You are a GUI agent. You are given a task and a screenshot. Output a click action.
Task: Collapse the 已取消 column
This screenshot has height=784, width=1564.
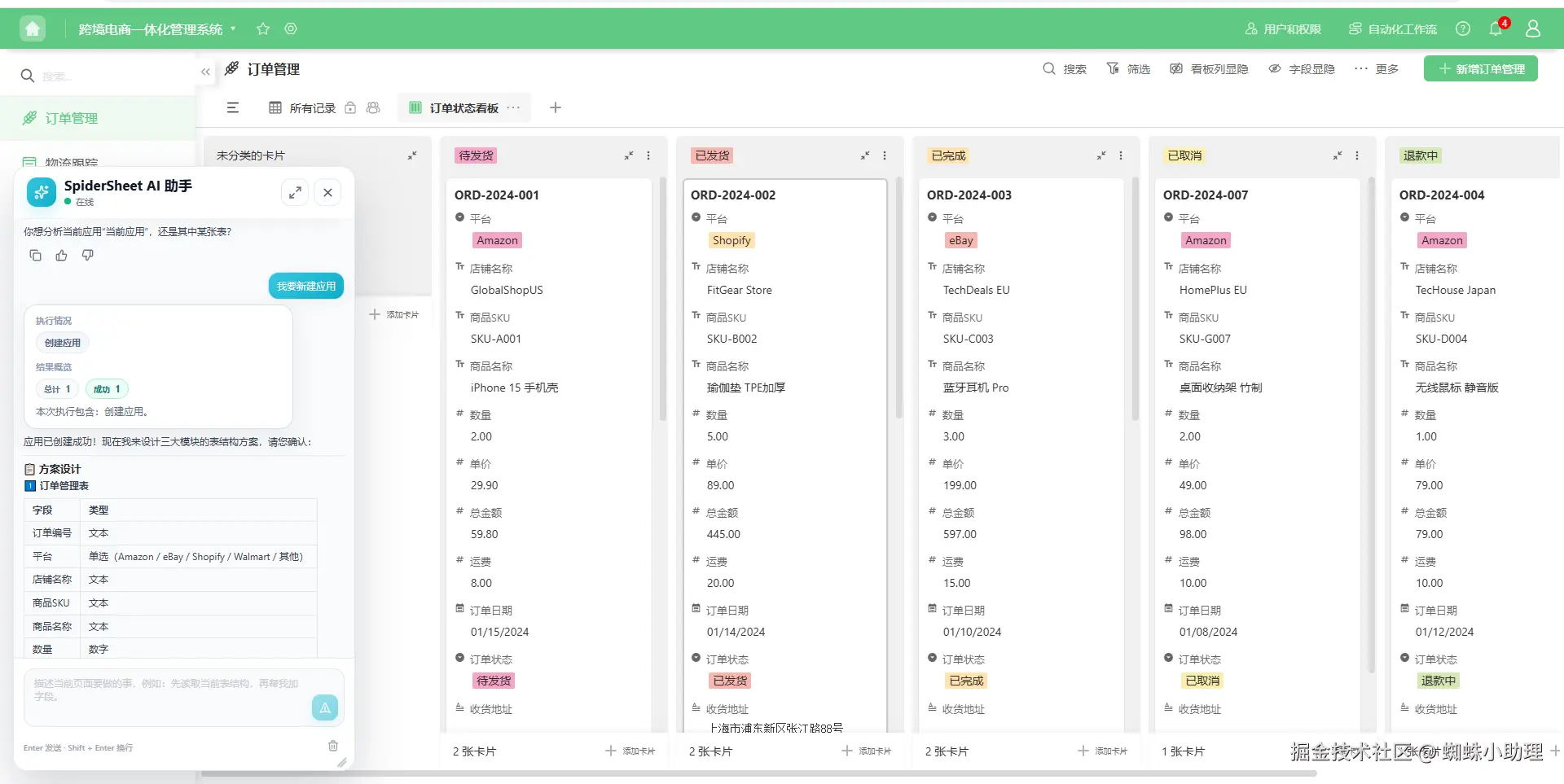click(1338, 155)
